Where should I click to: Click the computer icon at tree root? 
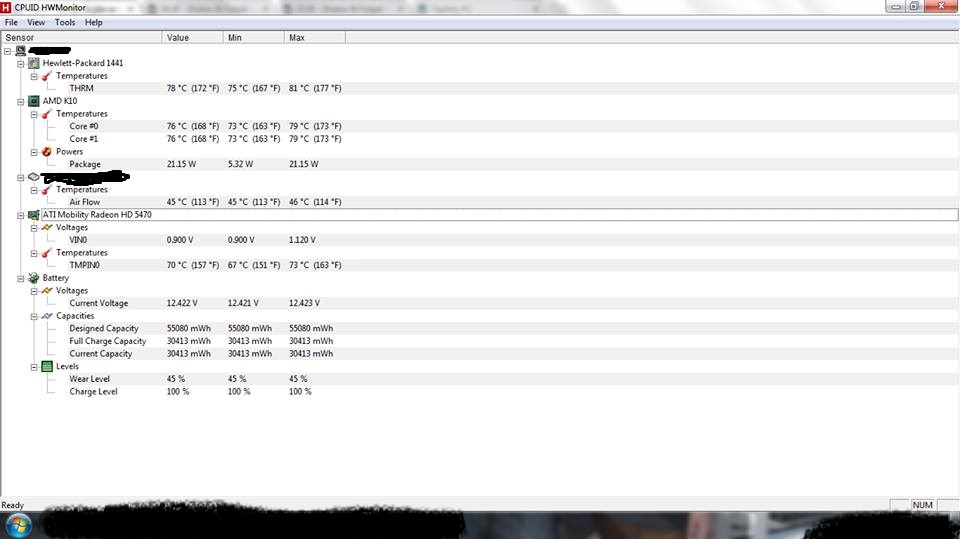point(21,51)
